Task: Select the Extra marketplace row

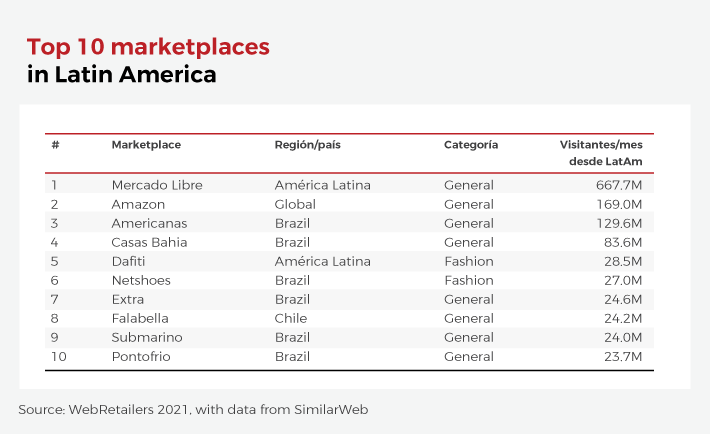Action: click(128, 300)
